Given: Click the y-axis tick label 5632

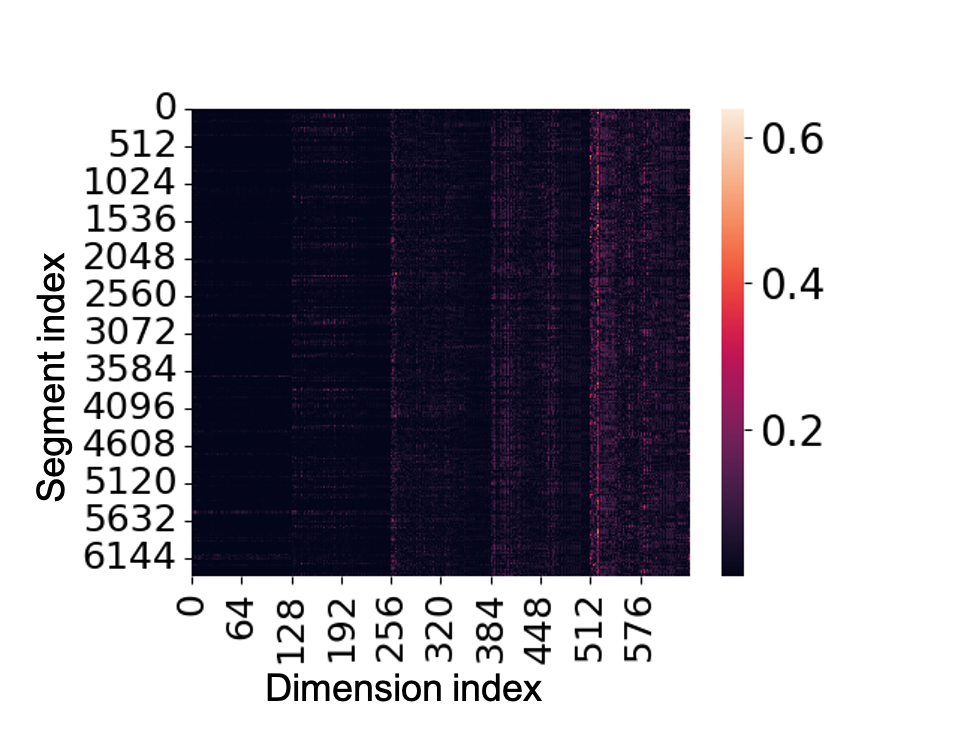Looking at the screenshot, I should point(130,519).
